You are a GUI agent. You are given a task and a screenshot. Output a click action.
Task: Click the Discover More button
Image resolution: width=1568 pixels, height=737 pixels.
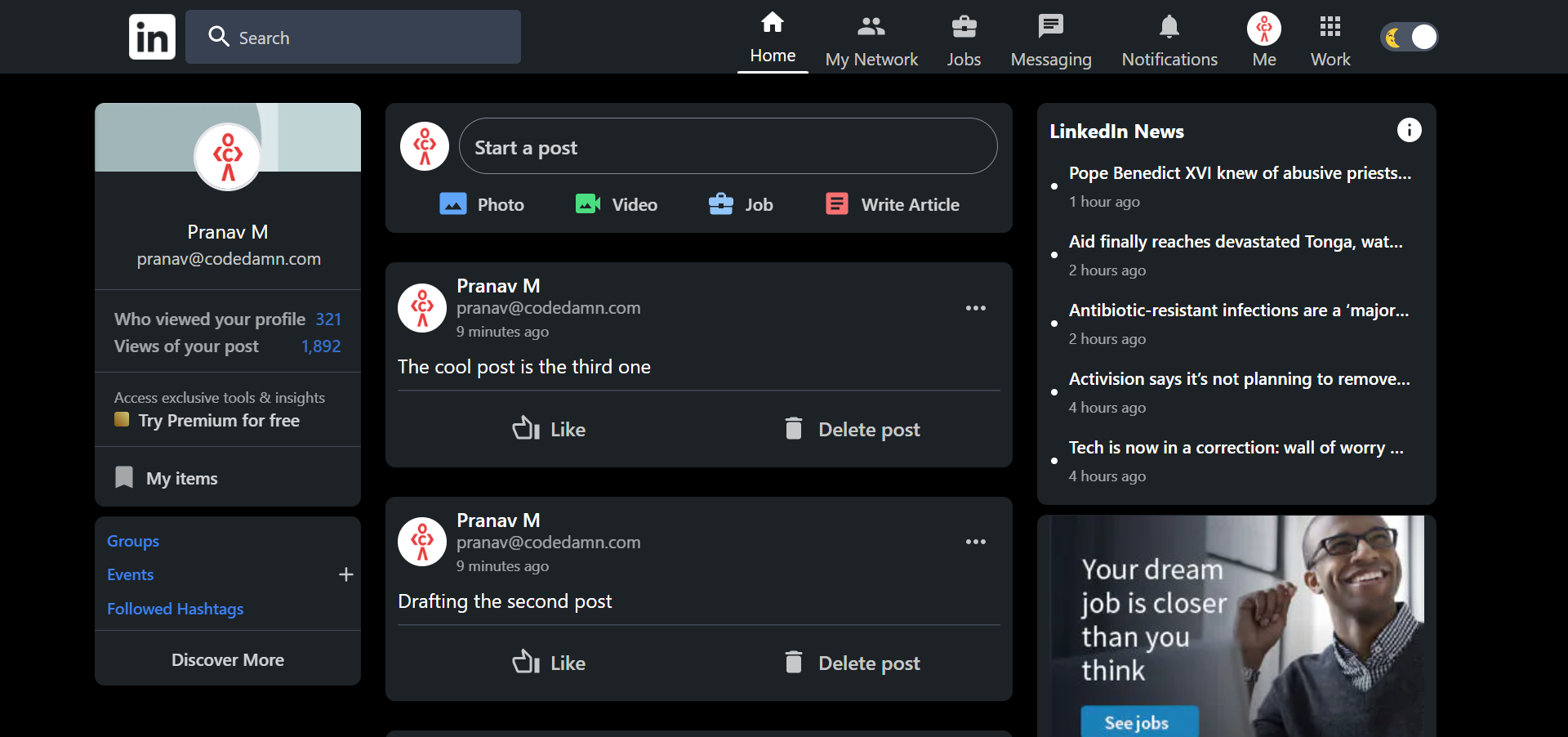[x=228, y=659]
